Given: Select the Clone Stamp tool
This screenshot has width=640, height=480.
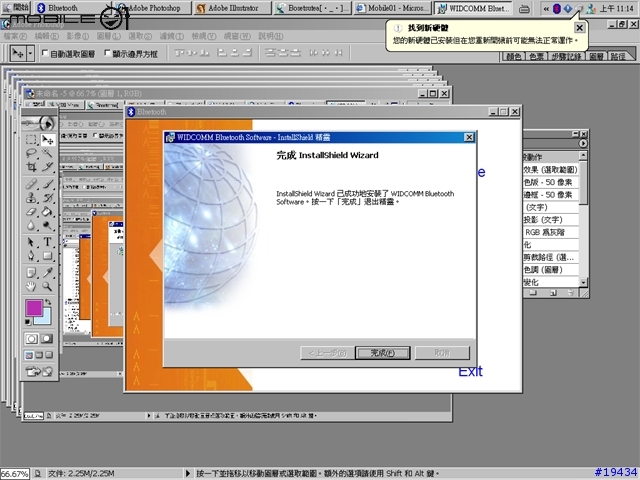Looking at the screenshot, I should pyautogui.click(x=31, y=198).
